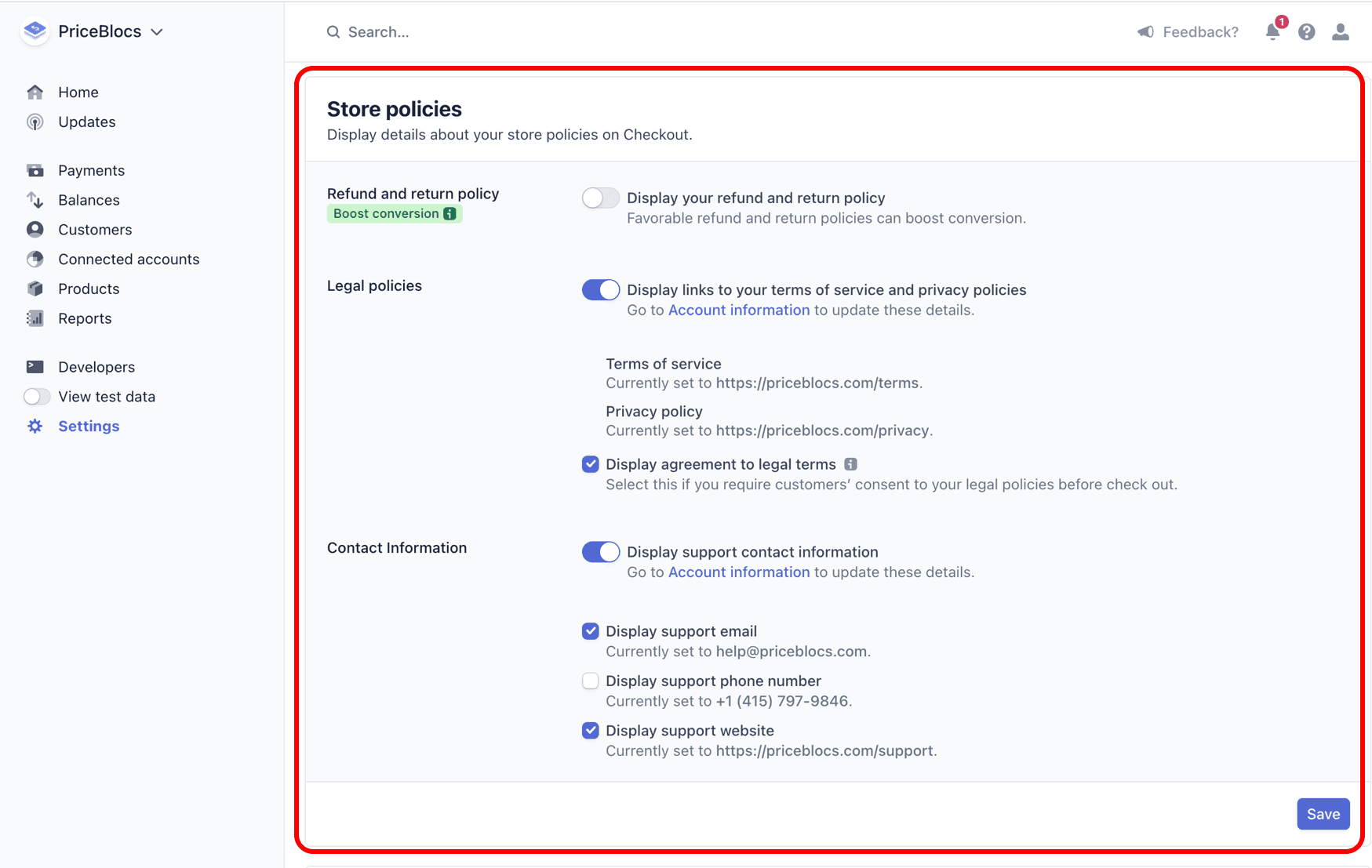Click the Customers icon in sidebar

coord(36,229)
